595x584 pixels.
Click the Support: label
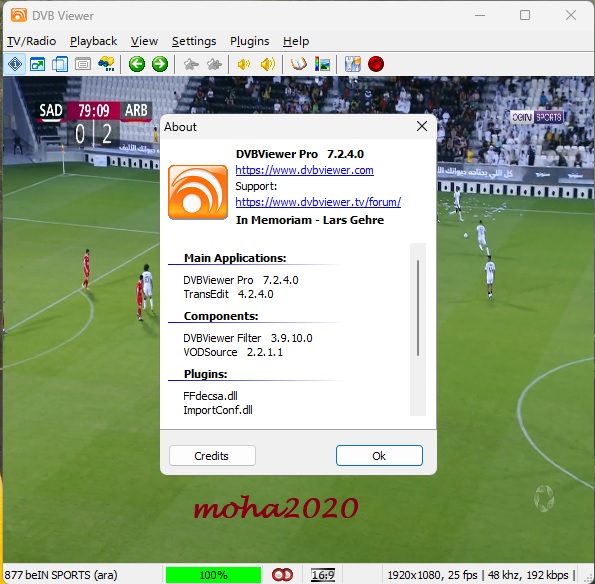pos(256,186)
